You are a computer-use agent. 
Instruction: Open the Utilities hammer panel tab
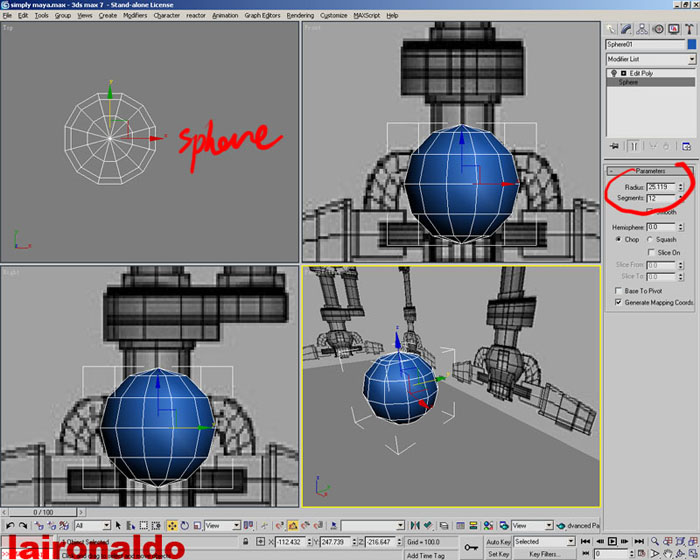pos(691,30)
